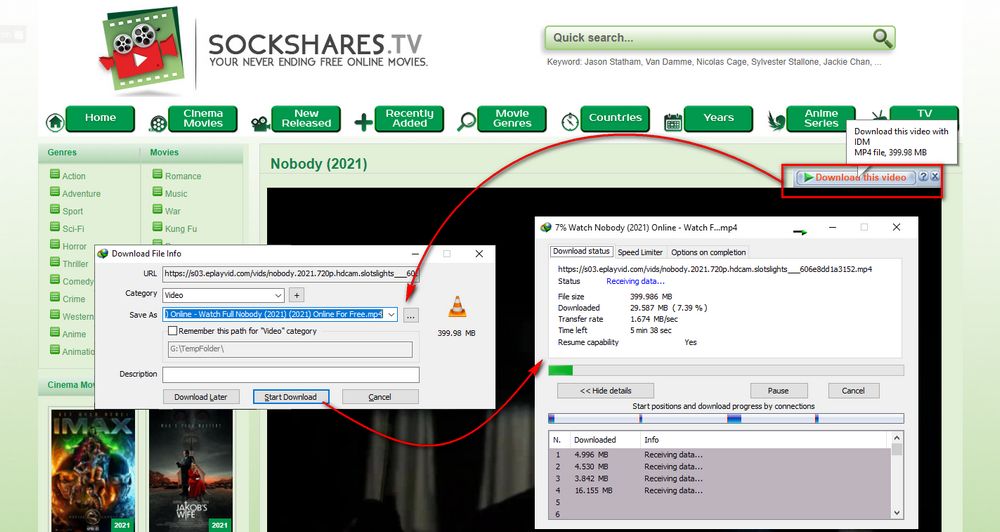Click the IDM icon in download progress title bar
This screenshot has height=532, width=1000.
coord(545,227)
